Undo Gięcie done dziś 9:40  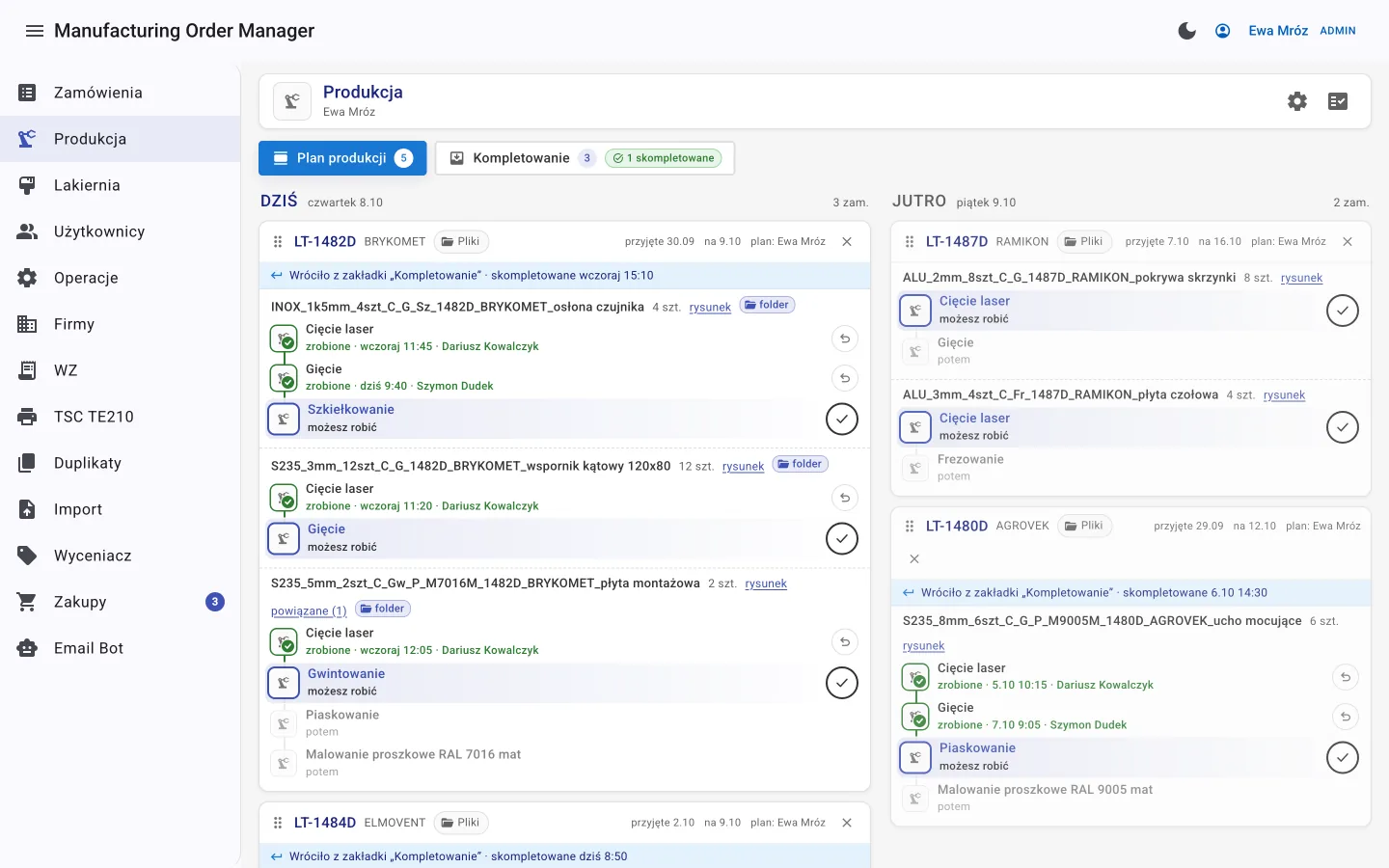tap(844, 378)
